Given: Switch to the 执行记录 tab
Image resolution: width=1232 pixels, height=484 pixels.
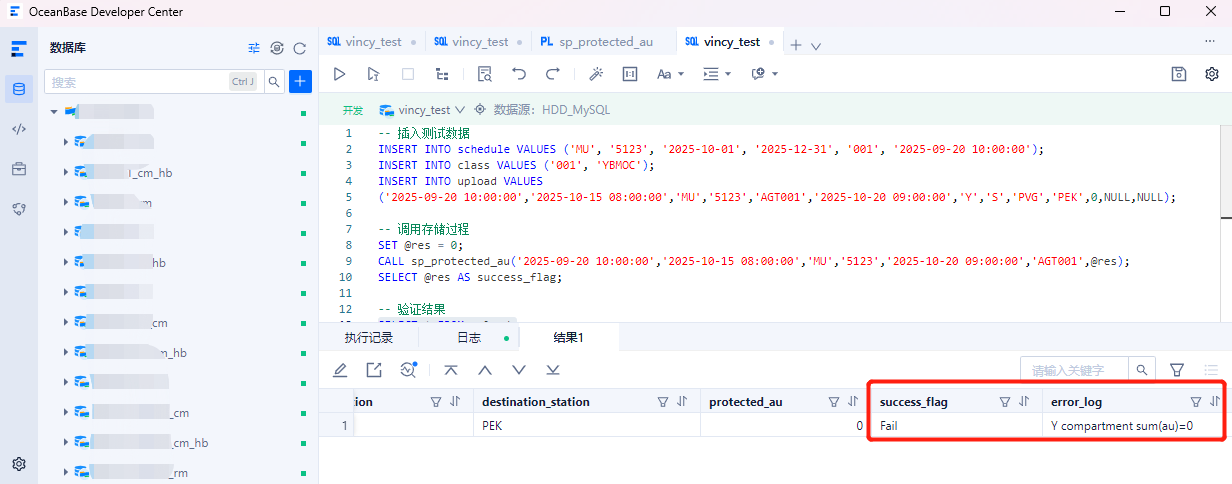Looking at the screenshot, I should (x=369, y=338).
